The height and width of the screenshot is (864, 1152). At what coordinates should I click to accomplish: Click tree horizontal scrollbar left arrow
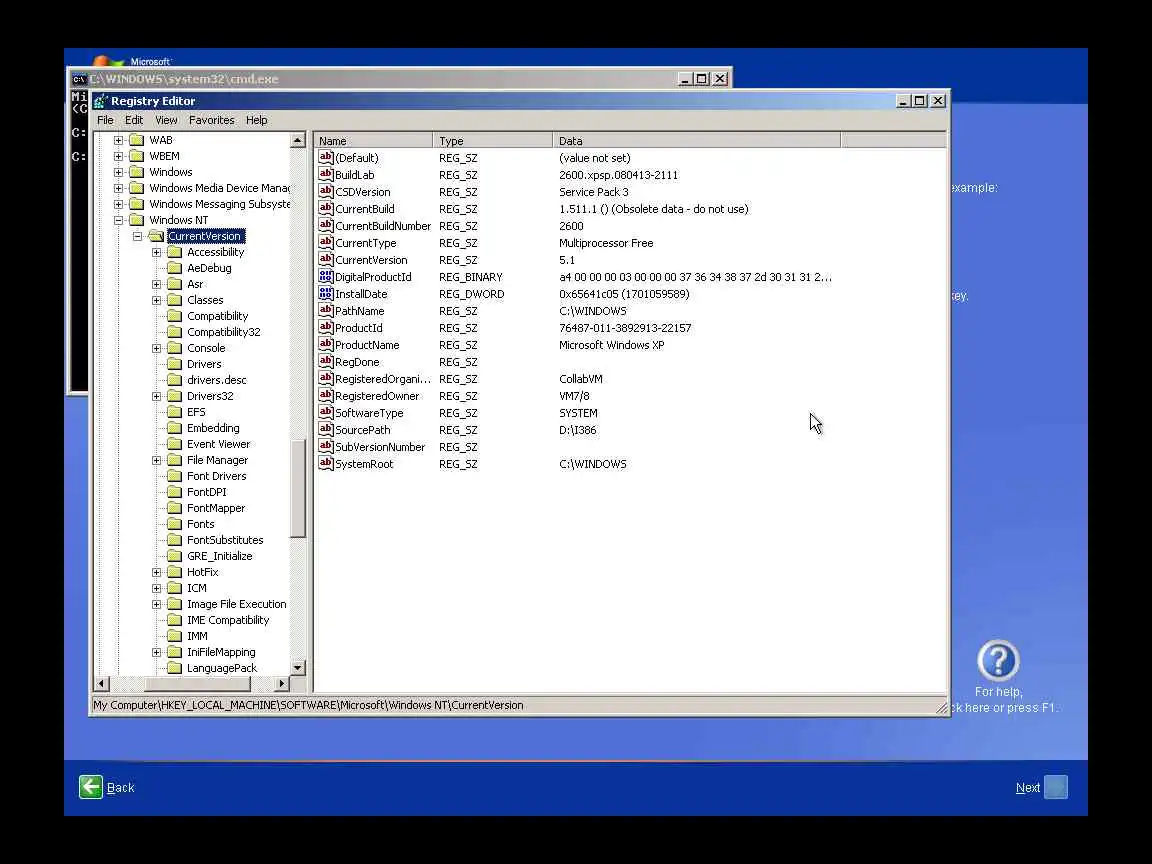click(x=101, y=683)
